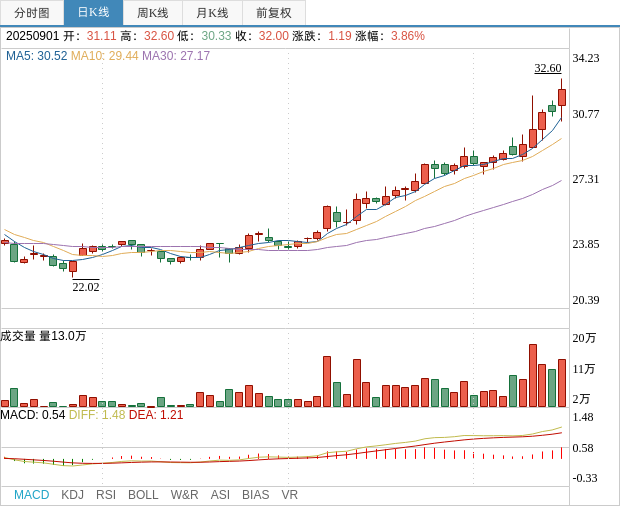Click the MA30: 27.17 label
Screen dimensions: 620x506
[176, 56]
